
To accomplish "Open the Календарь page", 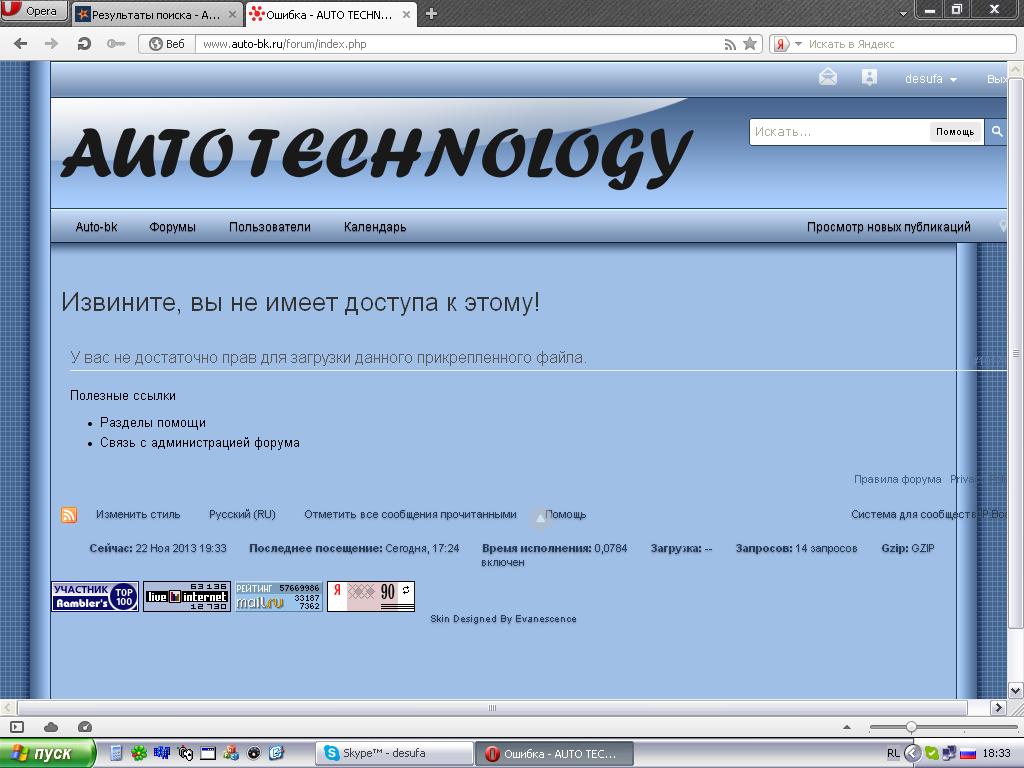I will pyautogui.click(x=375, y=227).
